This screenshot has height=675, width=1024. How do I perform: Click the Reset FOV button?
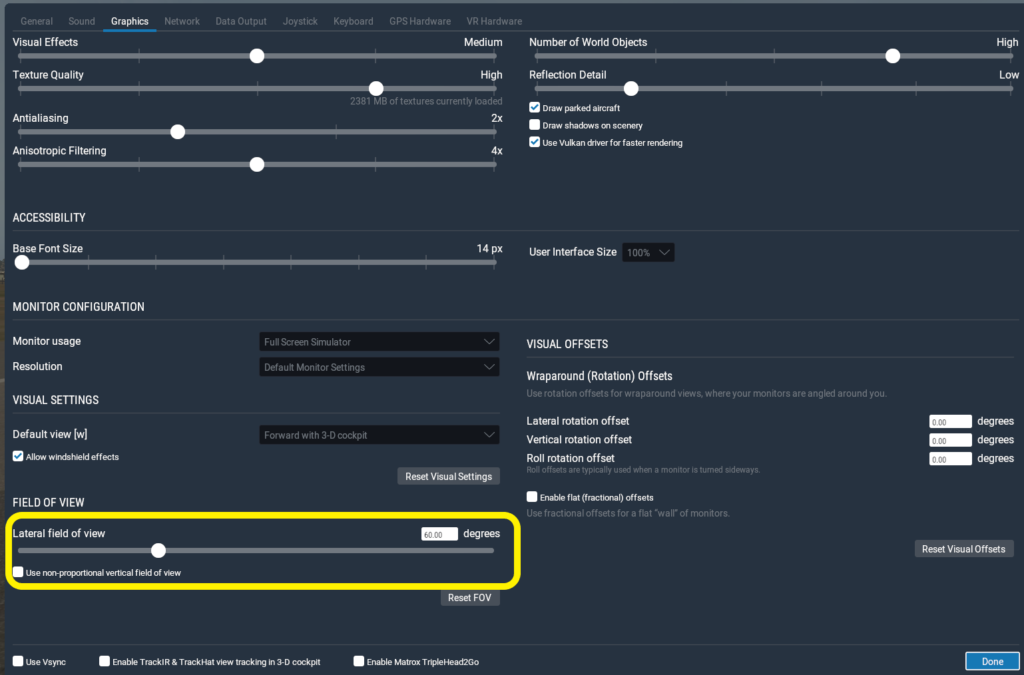470,597
